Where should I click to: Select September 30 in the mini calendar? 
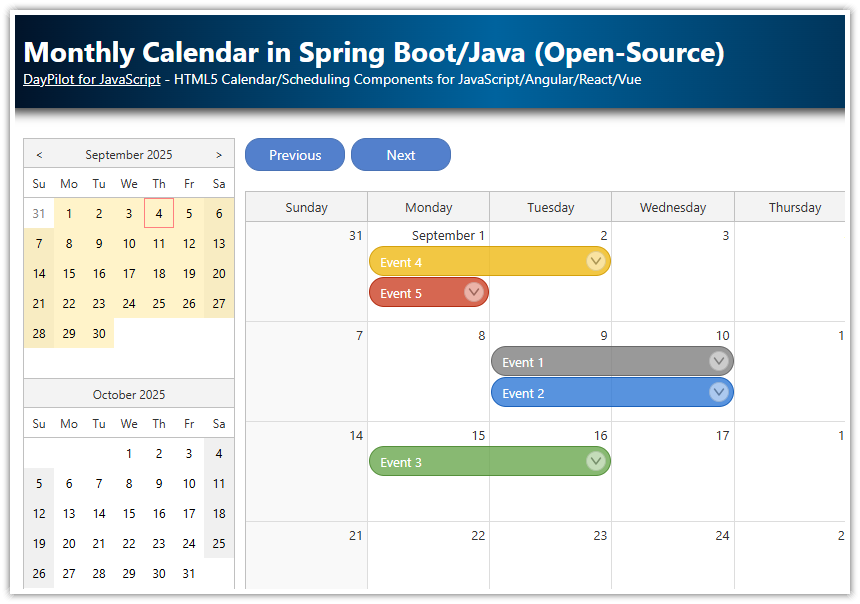98,333
